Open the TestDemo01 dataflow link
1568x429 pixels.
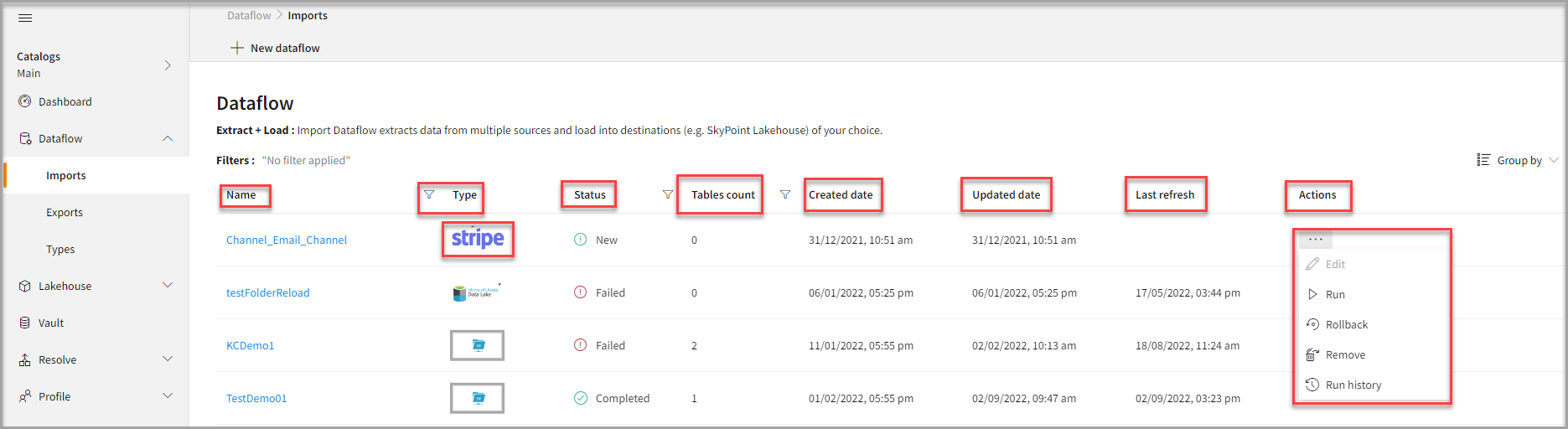(x=256, y=398)
